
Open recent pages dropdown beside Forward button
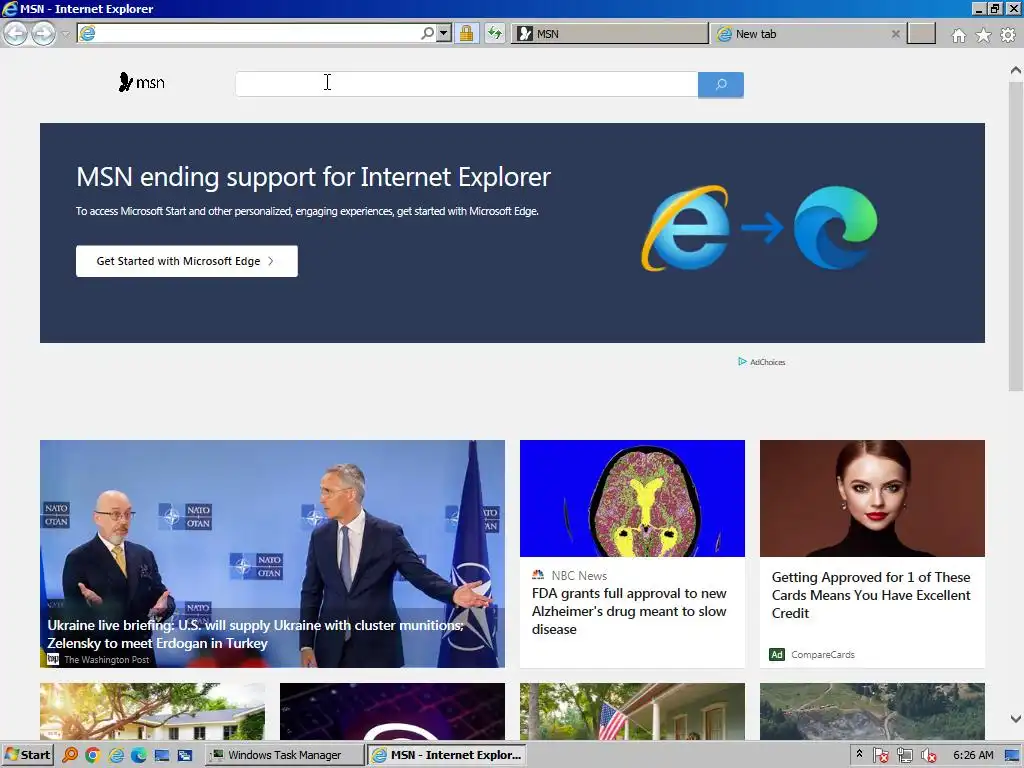point(65,34)
